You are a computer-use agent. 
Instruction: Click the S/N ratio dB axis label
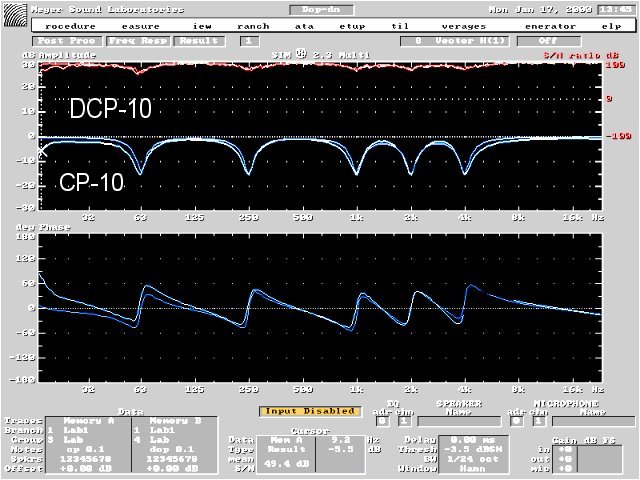[581, 56]
